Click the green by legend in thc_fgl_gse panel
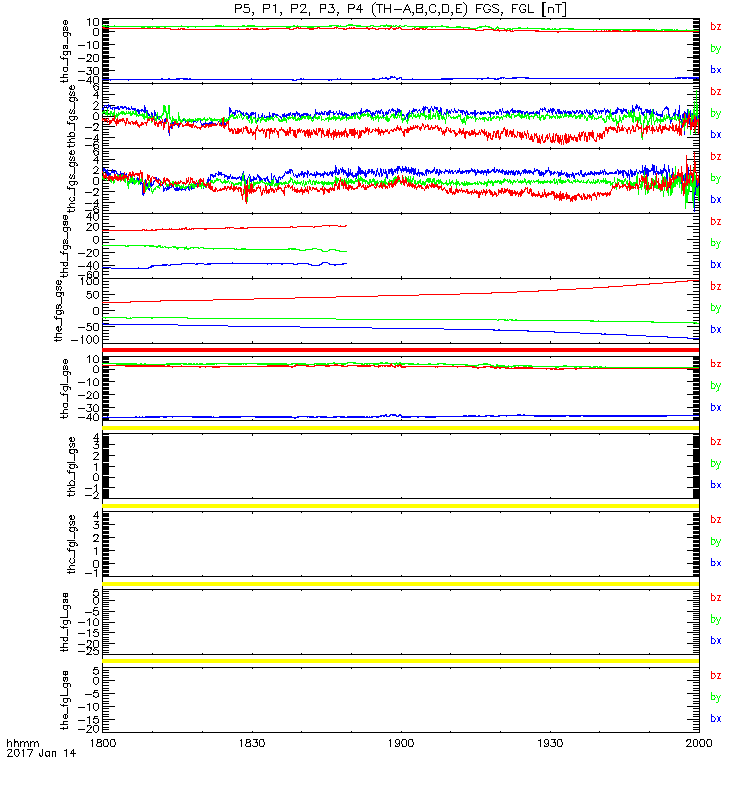This screenshot has width=750, height=800. tap(716, 542)
